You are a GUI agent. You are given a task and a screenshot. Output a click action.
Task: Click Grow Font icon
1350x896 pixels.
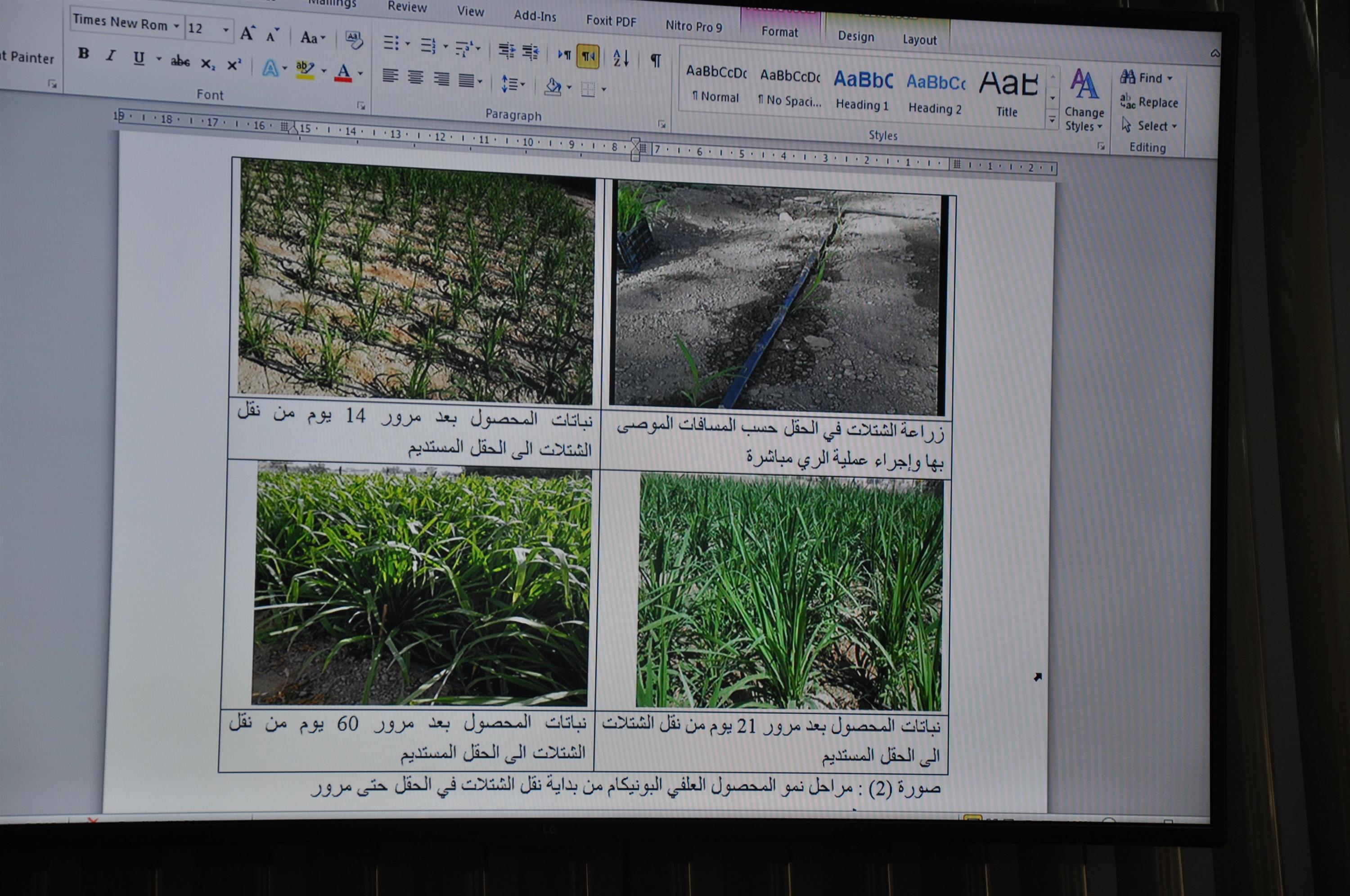pyautogui.click(x=247, y=34)
